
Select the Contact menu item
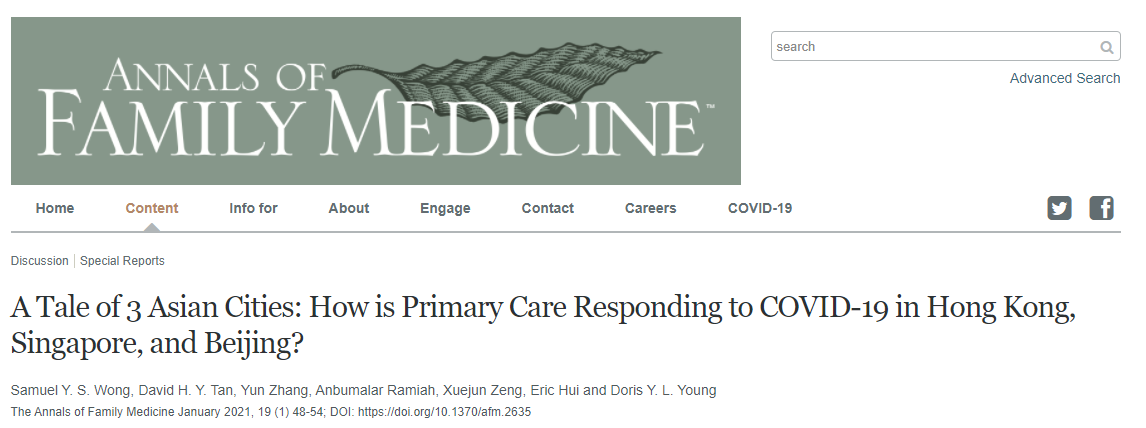pos(547,208)
